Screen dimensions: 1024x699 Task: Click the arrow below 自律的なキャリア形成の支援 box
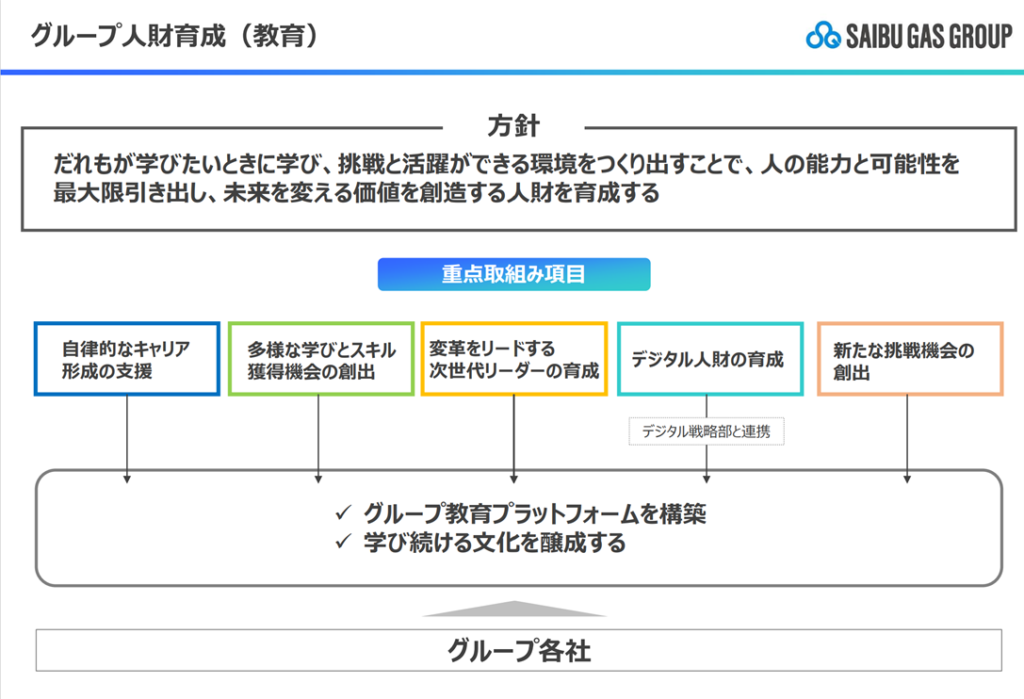[127, 438]
